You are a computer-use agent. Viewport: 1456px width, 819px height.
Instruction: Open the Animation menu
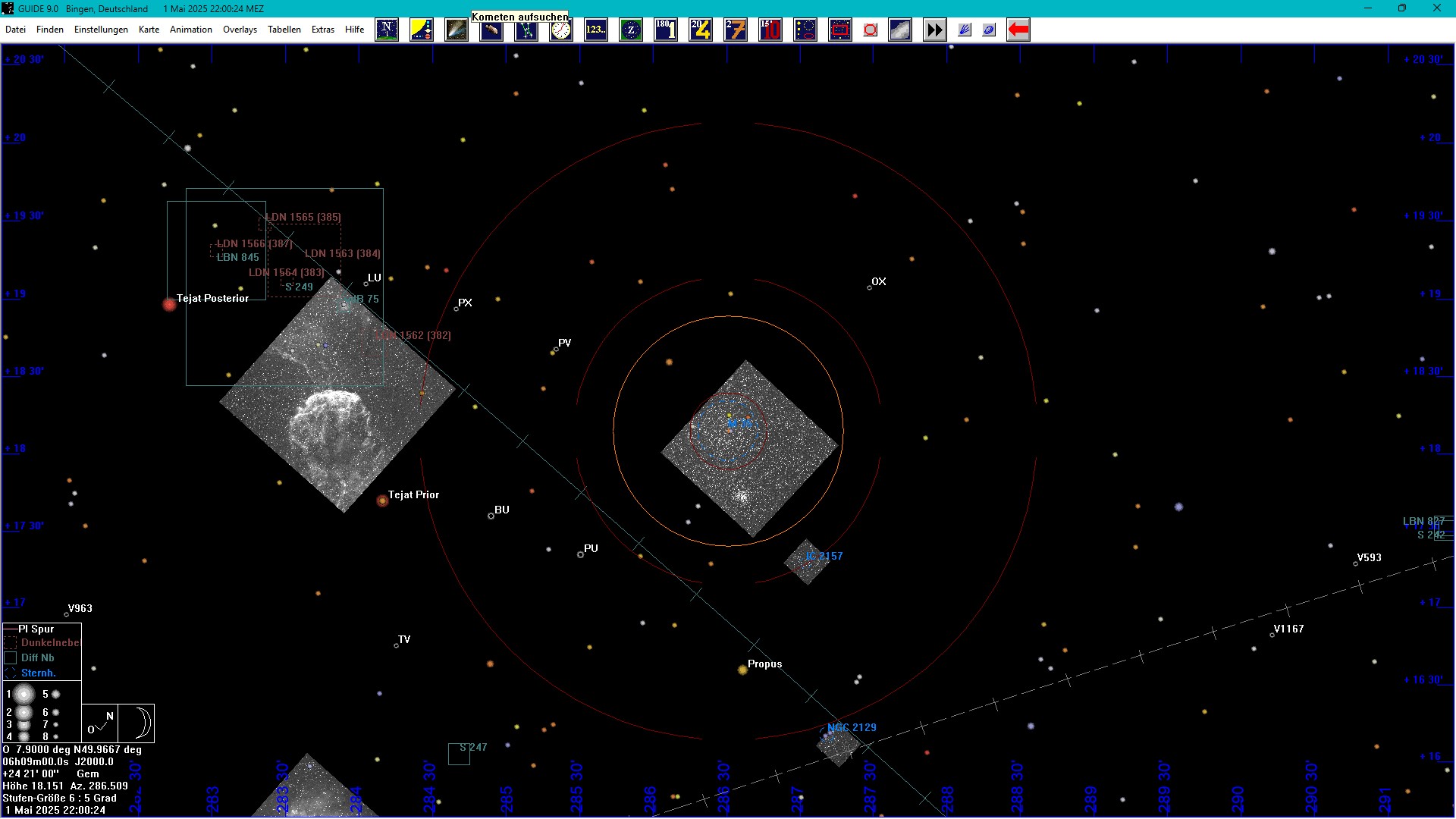point(190,30)
